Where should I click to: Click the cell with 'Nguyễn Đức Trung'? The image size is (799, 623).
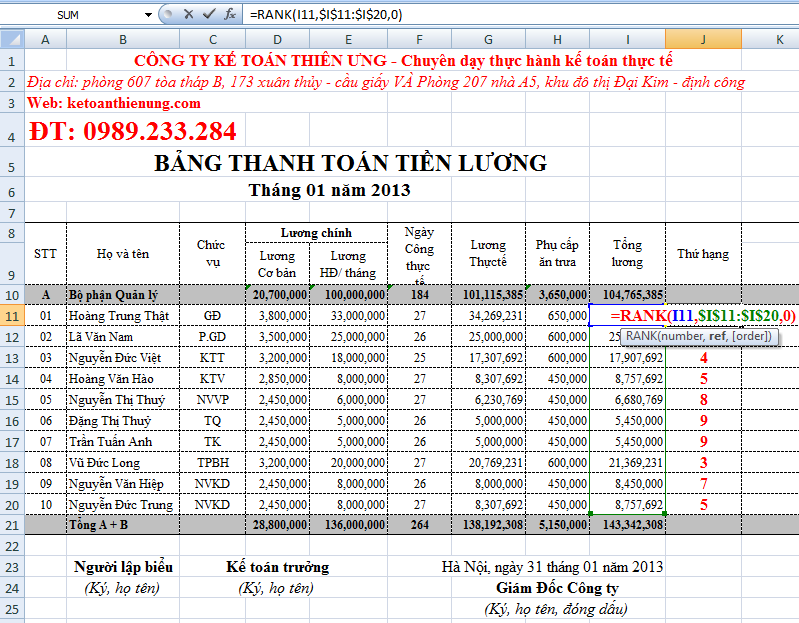click(123, 505)
